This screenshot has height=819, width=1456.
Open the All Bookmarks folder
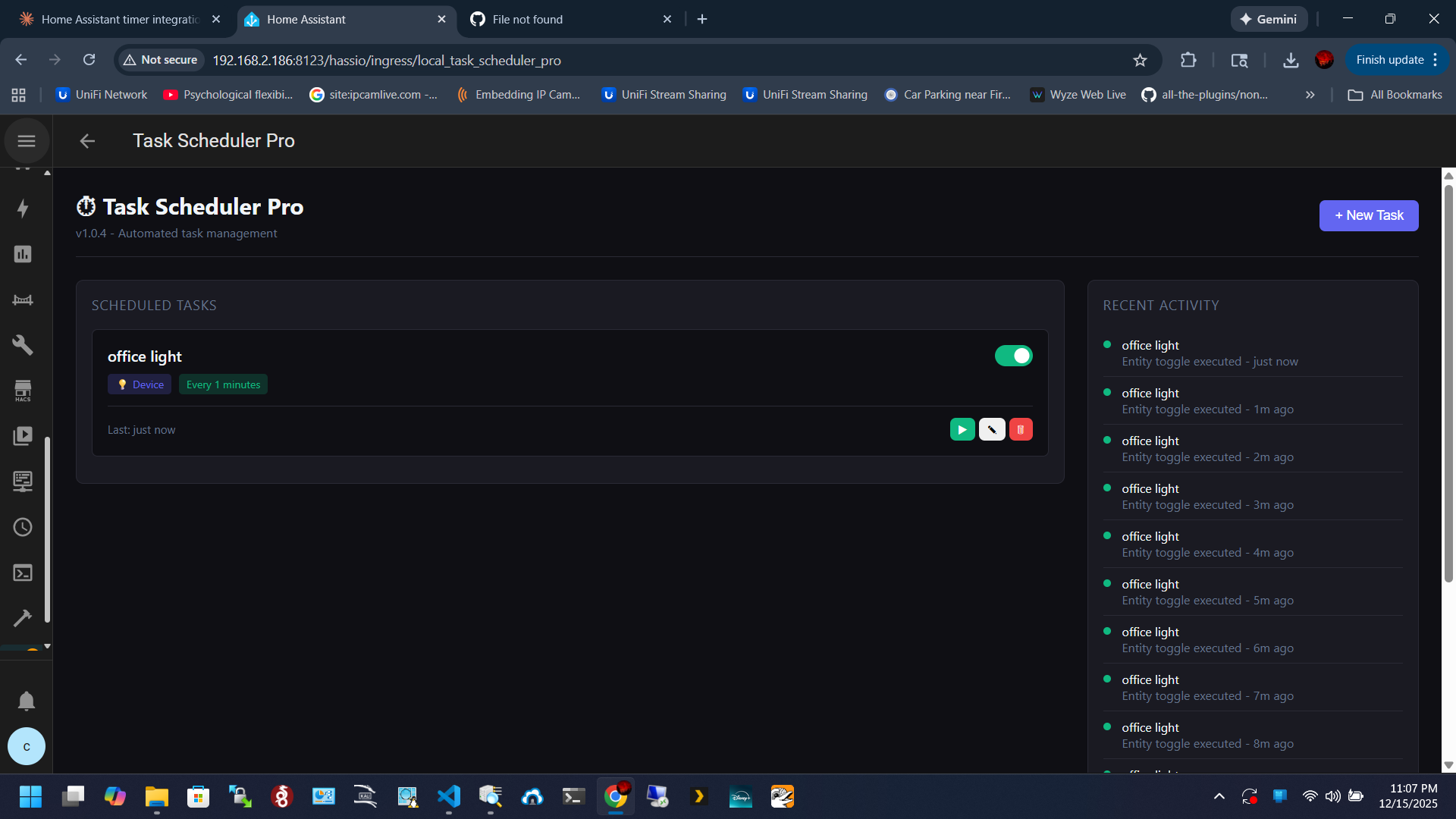tap(1395, 95)
